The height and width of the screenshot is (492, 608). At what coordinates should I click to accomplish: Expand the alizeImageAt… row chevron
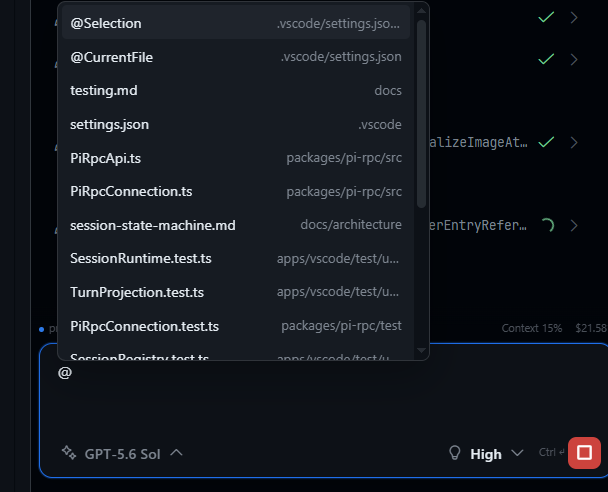pos(574,143)
